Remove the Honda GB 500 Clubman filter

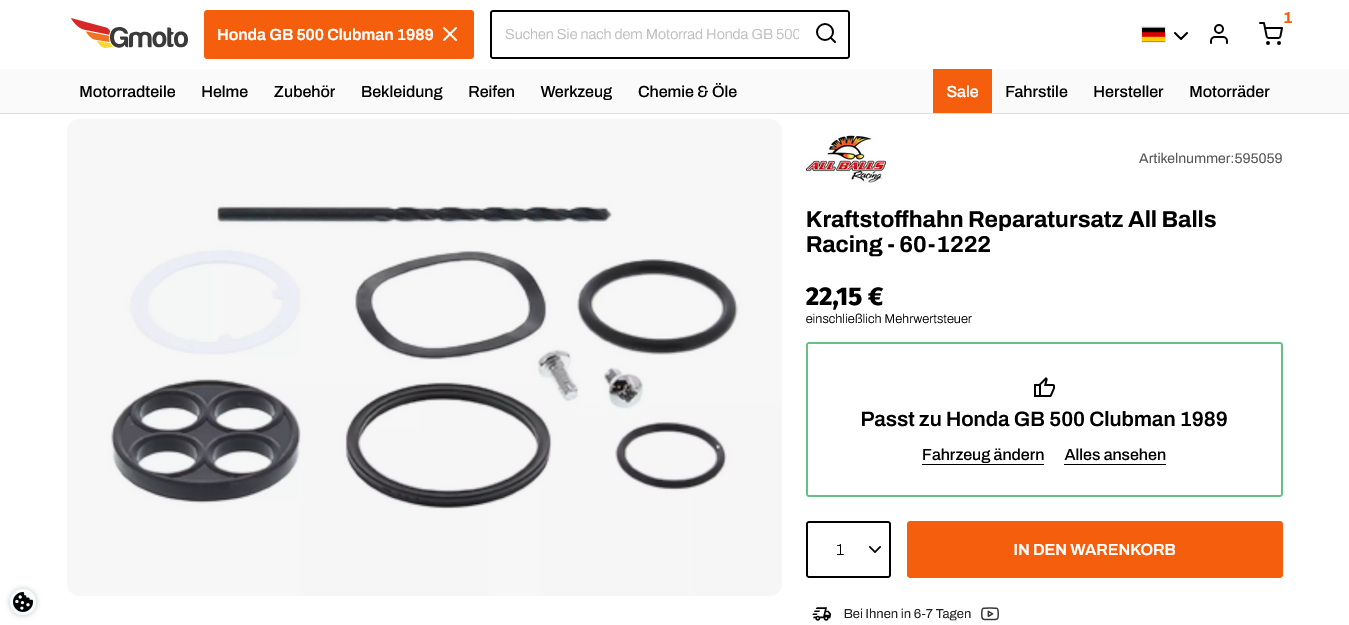point(450,34)
